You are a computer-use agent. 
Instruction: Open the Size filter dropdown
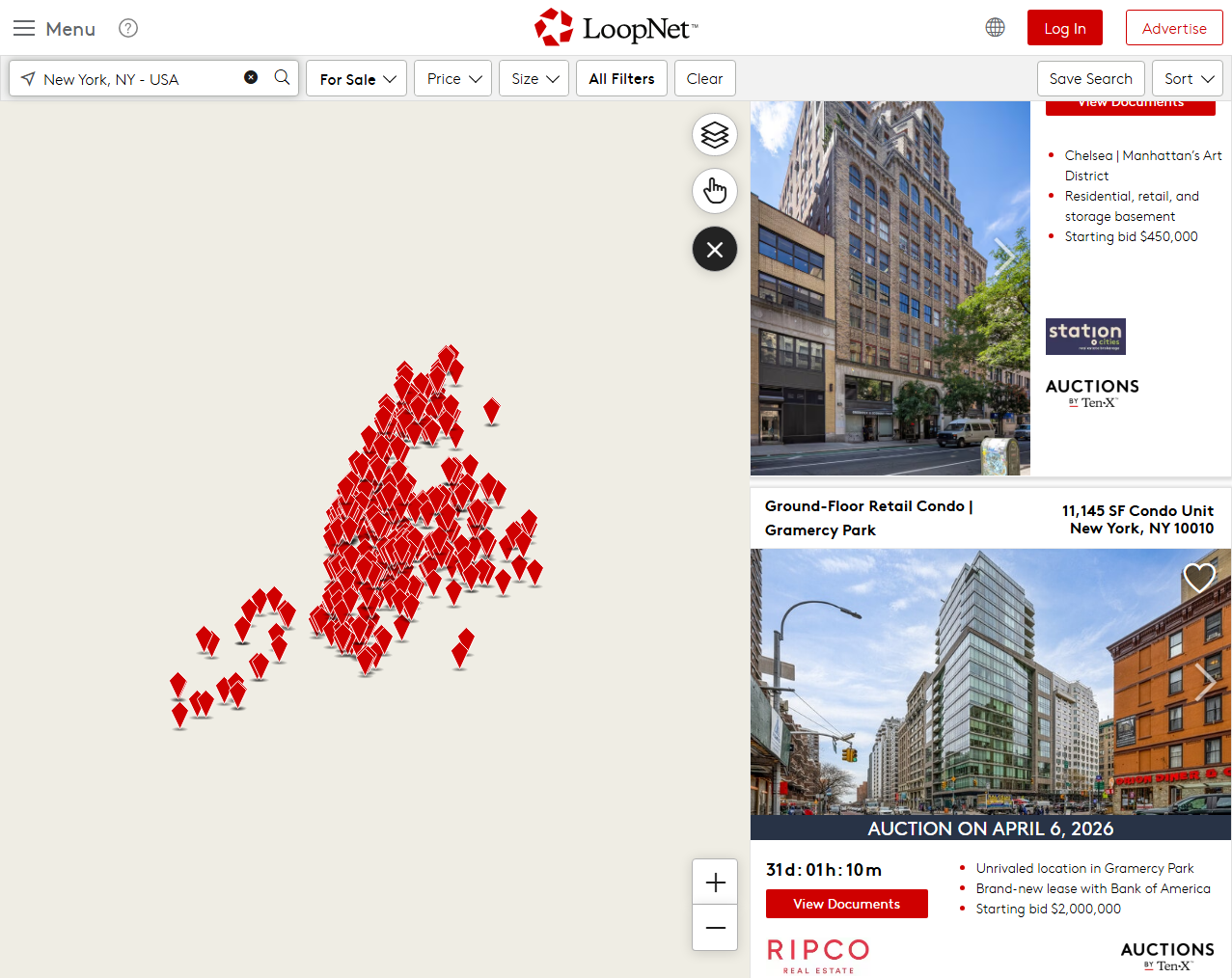pos(534,79)
